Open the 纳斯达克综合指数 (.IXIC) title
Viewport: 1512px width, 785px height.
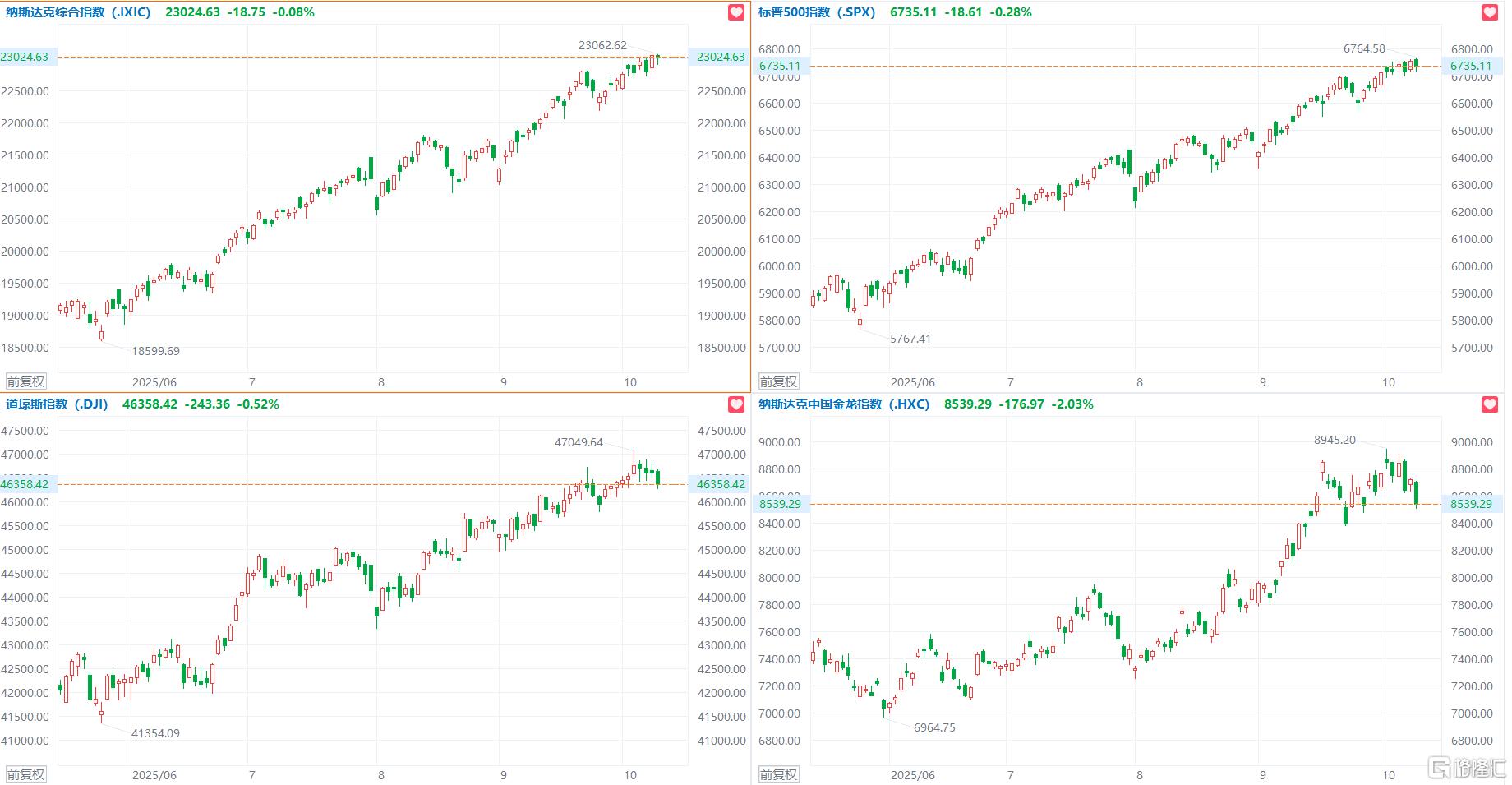click(79, 12)
